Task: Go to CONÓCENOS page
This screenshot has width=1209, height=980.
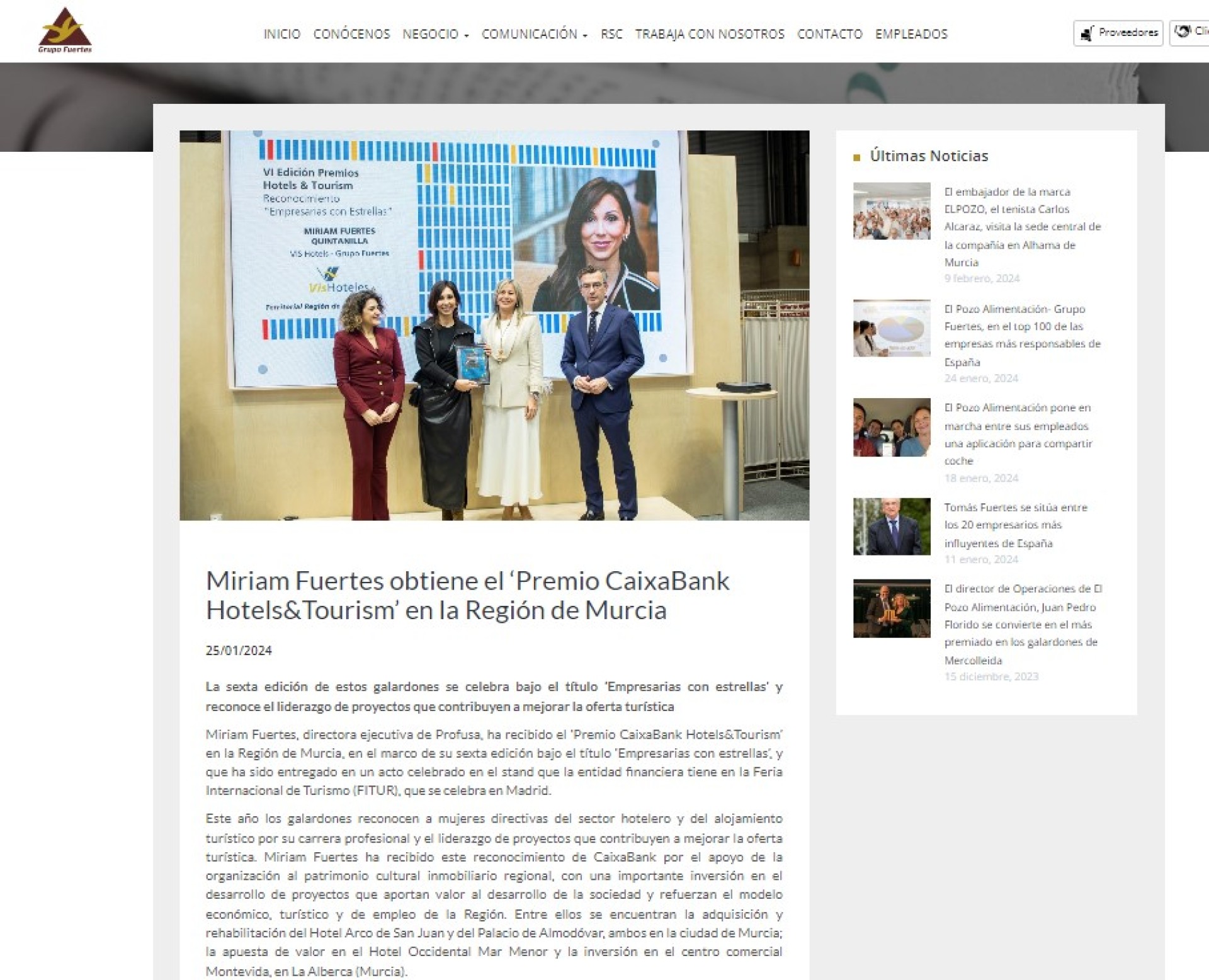Action: coord(351,34)
